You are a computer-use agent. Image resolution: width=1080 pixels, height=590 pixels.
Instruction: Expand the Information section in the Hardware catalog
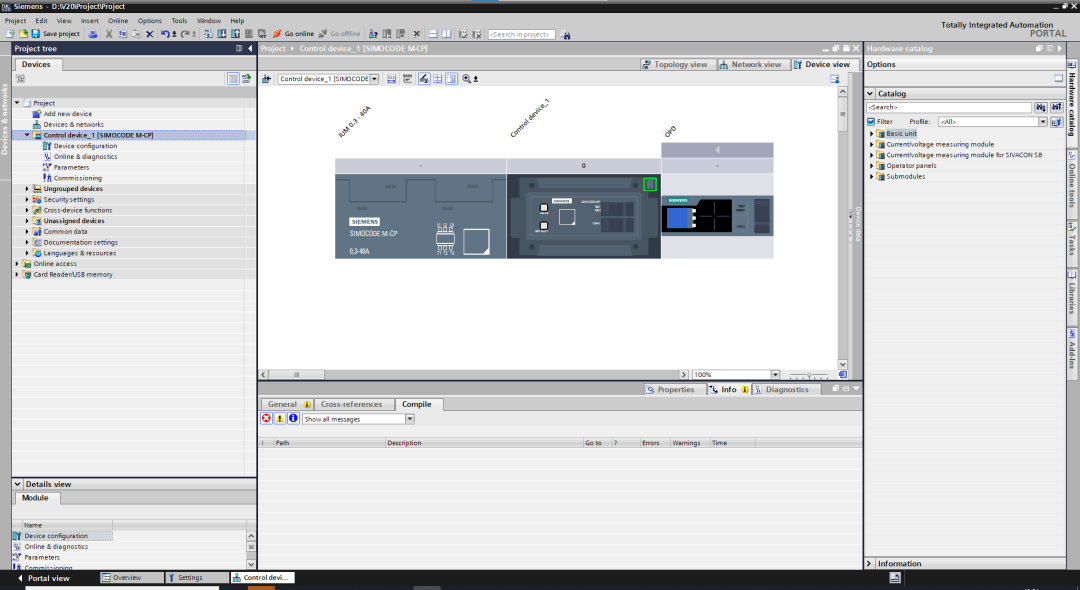click(x=869, y=563)
